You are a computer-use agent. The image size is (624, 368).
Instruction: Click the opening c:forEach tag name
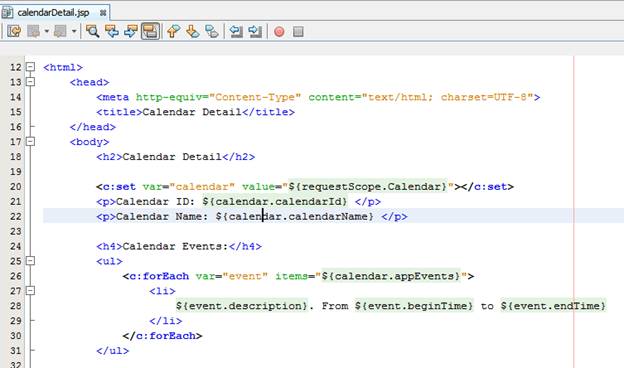point(159,276)
